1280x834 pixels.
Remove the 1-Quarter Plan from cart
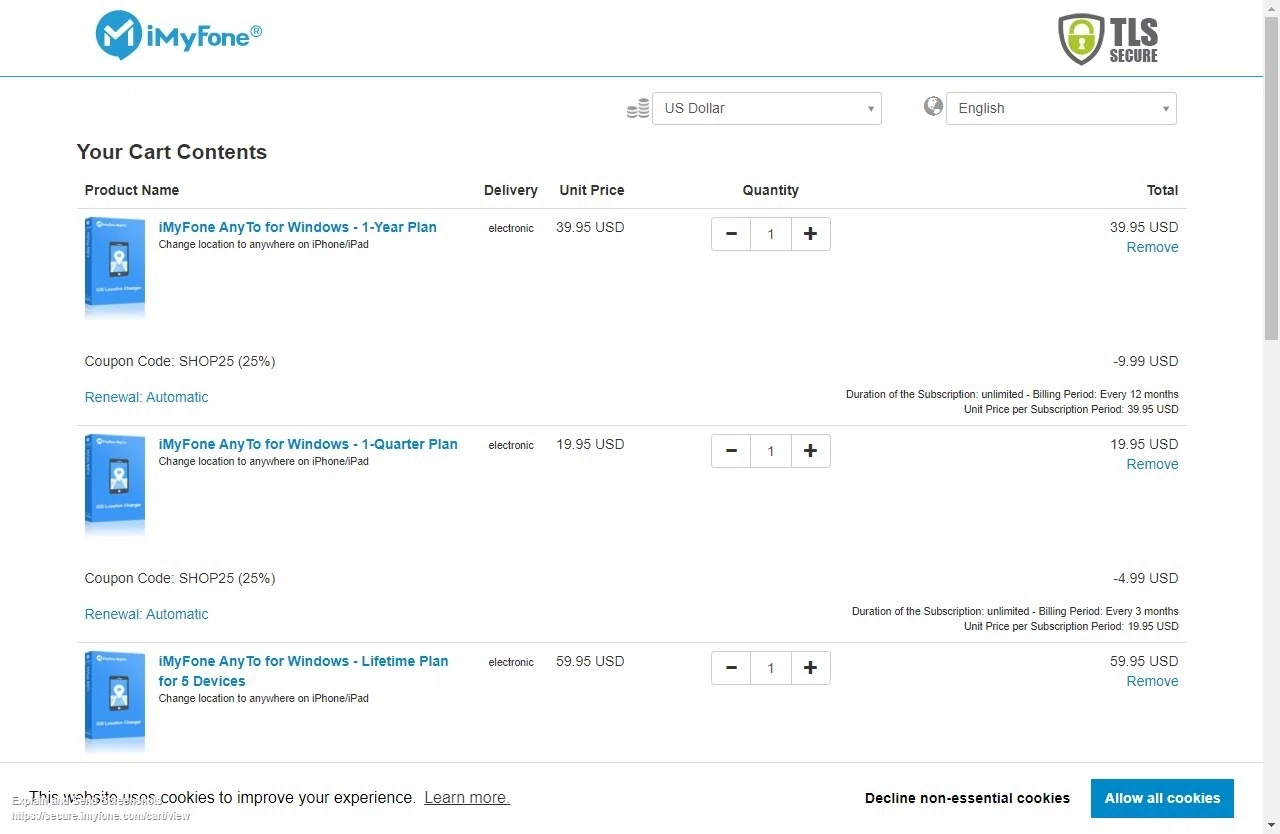(1152, 464)
